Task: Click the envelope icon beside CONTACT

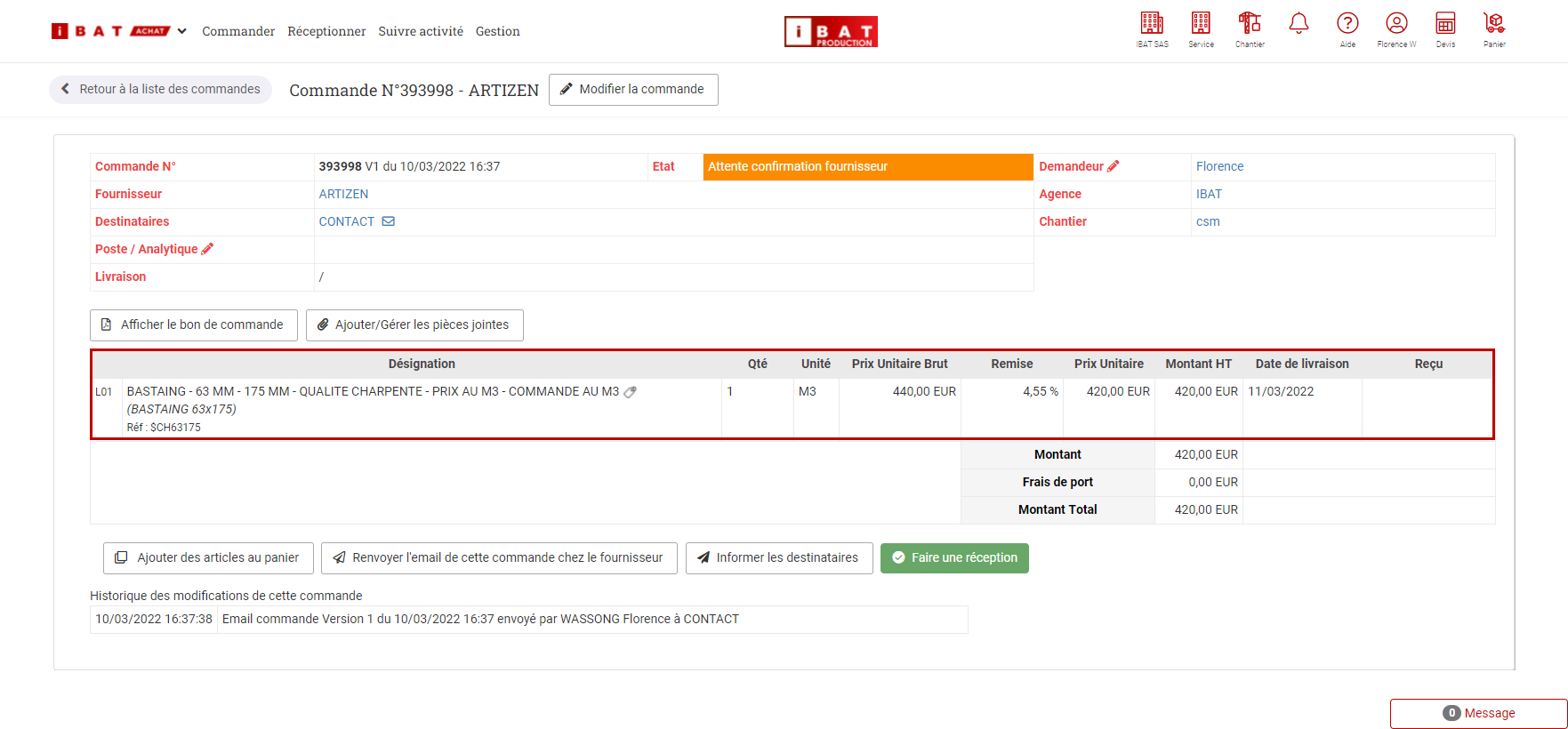Action: pyautogui.click(x=389, y=221)
